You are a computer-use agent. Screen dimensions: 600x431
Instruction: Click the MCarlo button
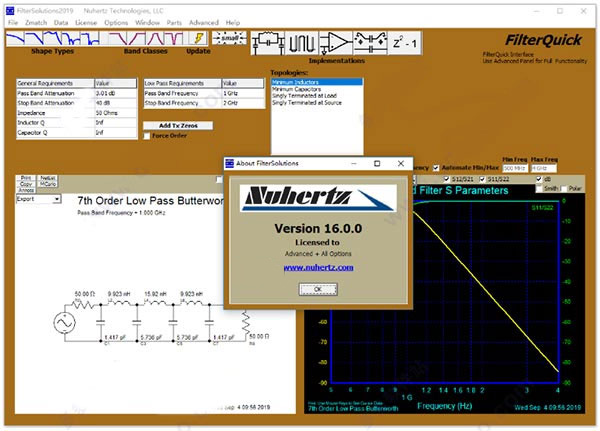pyautogui.click(x=48, y=184)
